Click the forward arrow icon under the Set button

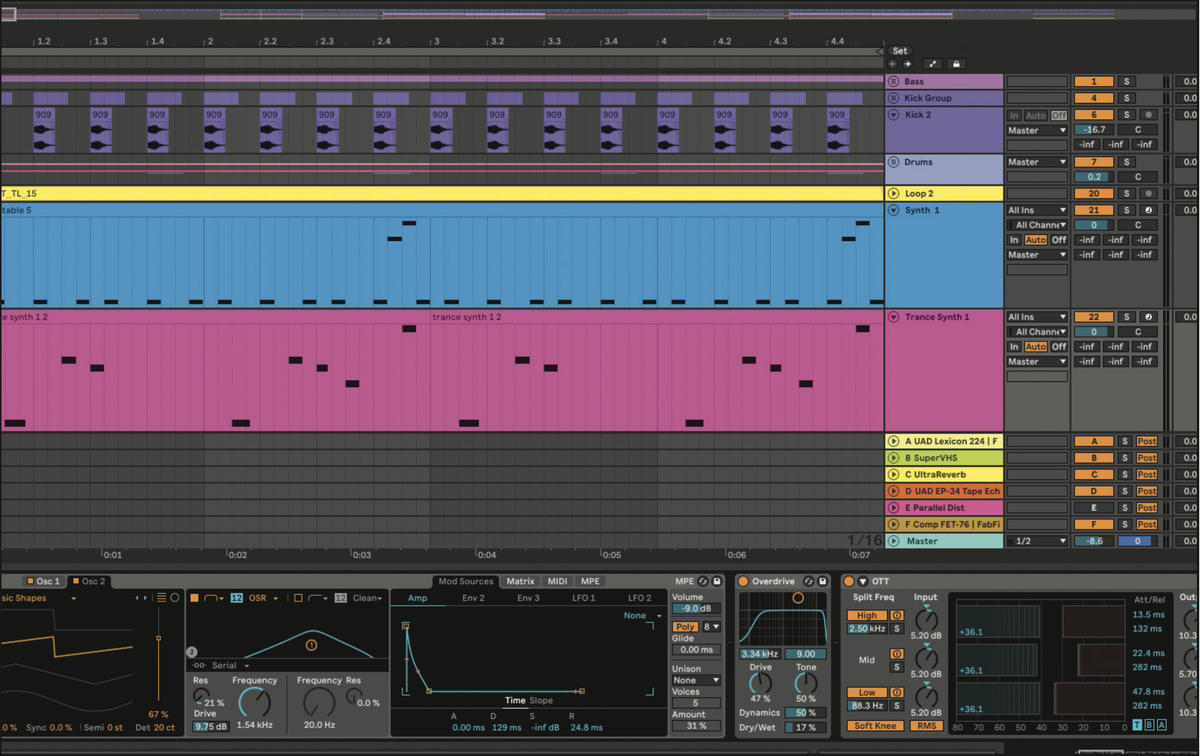[907, 64]
